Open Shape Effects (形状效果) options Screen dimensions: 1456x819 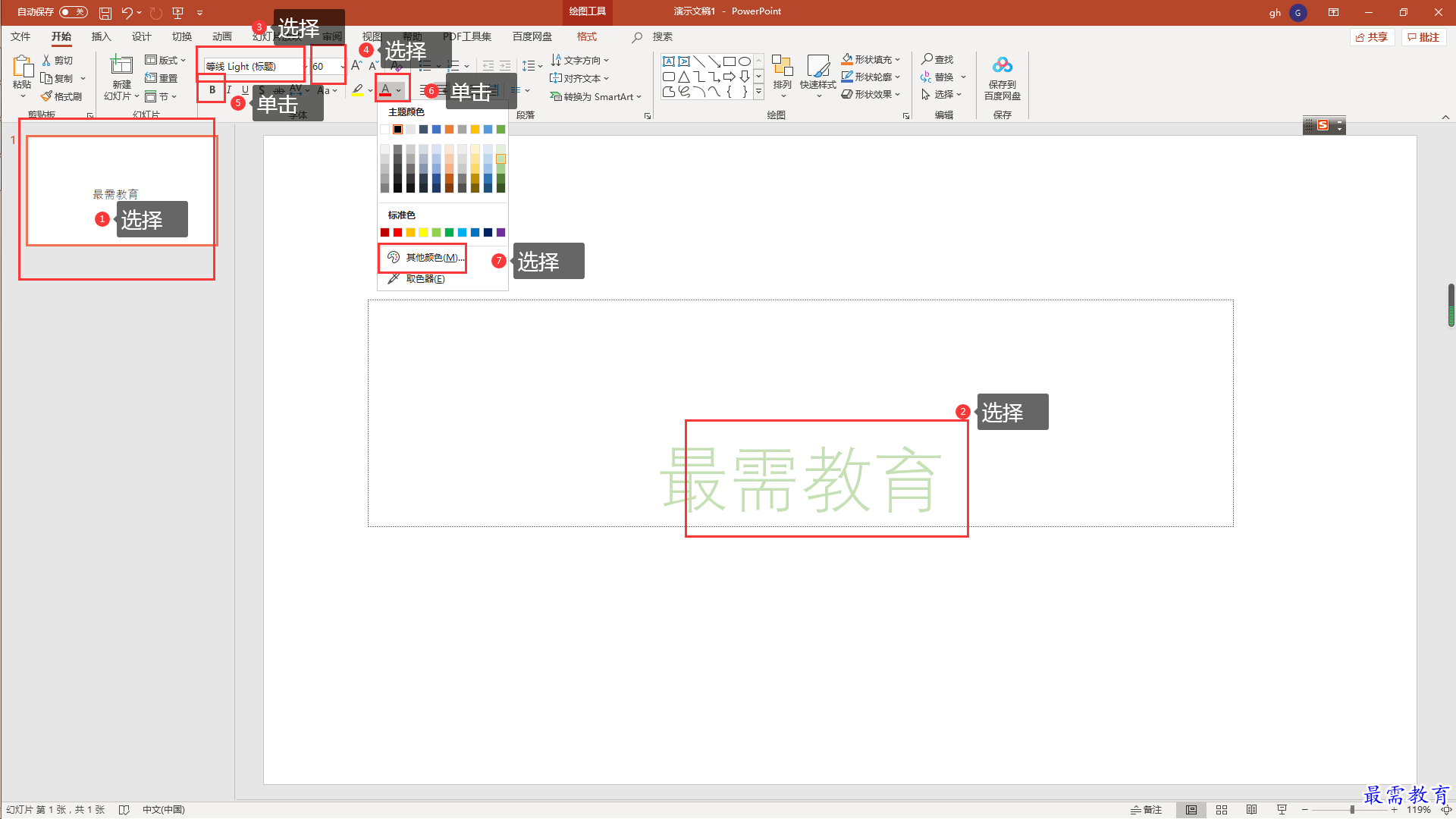coord(871,94)
